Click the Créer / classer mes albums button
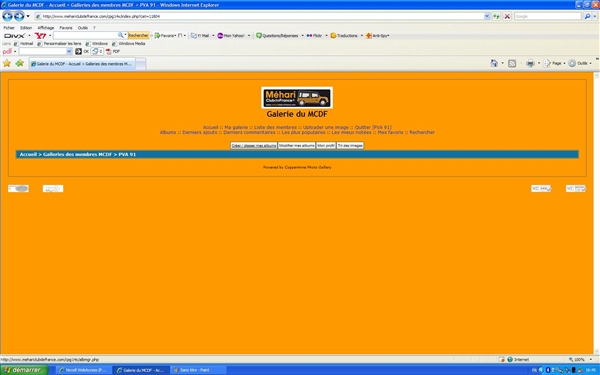The image size is (600, 375). click(x=254, y=146)
